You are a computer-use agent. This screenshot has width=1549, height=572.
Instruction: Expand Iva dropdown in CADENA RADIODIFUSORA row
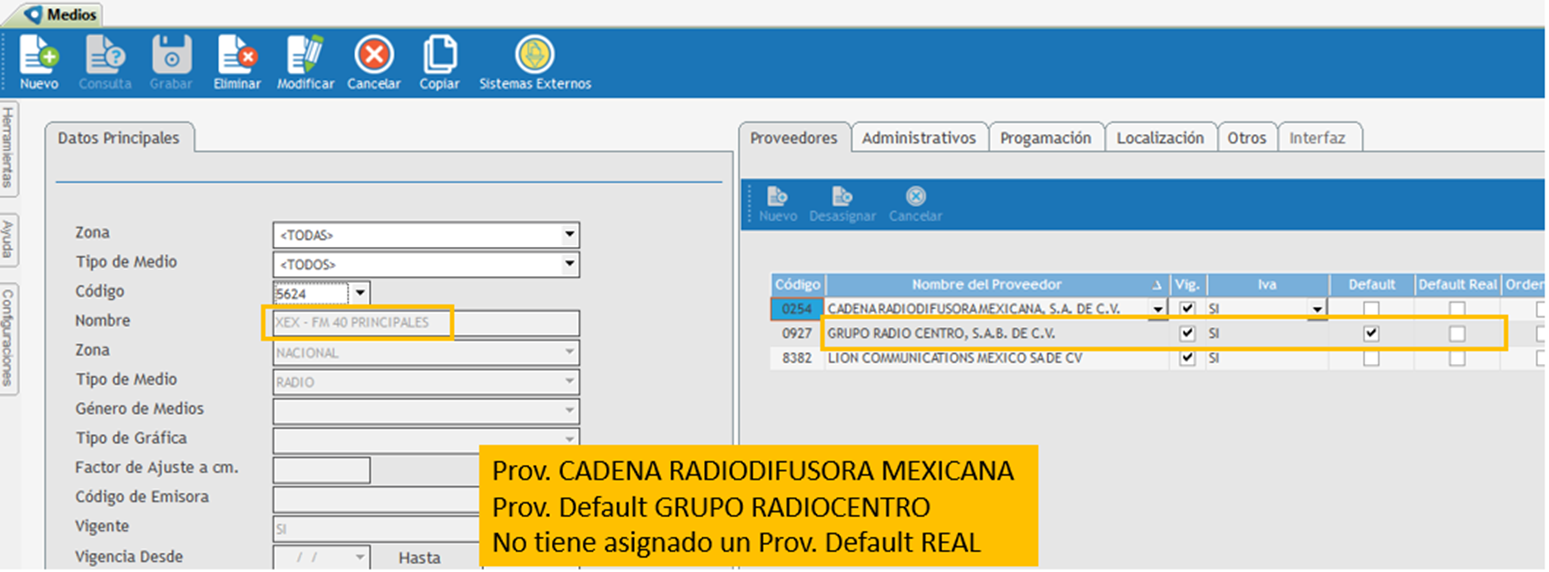[x=1318, y=309]
